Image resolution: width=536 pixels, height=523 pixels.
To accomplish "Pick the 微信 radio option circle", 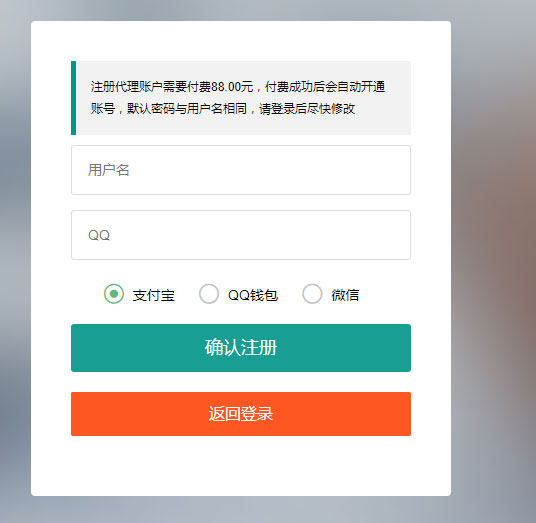I will (312, 294).
